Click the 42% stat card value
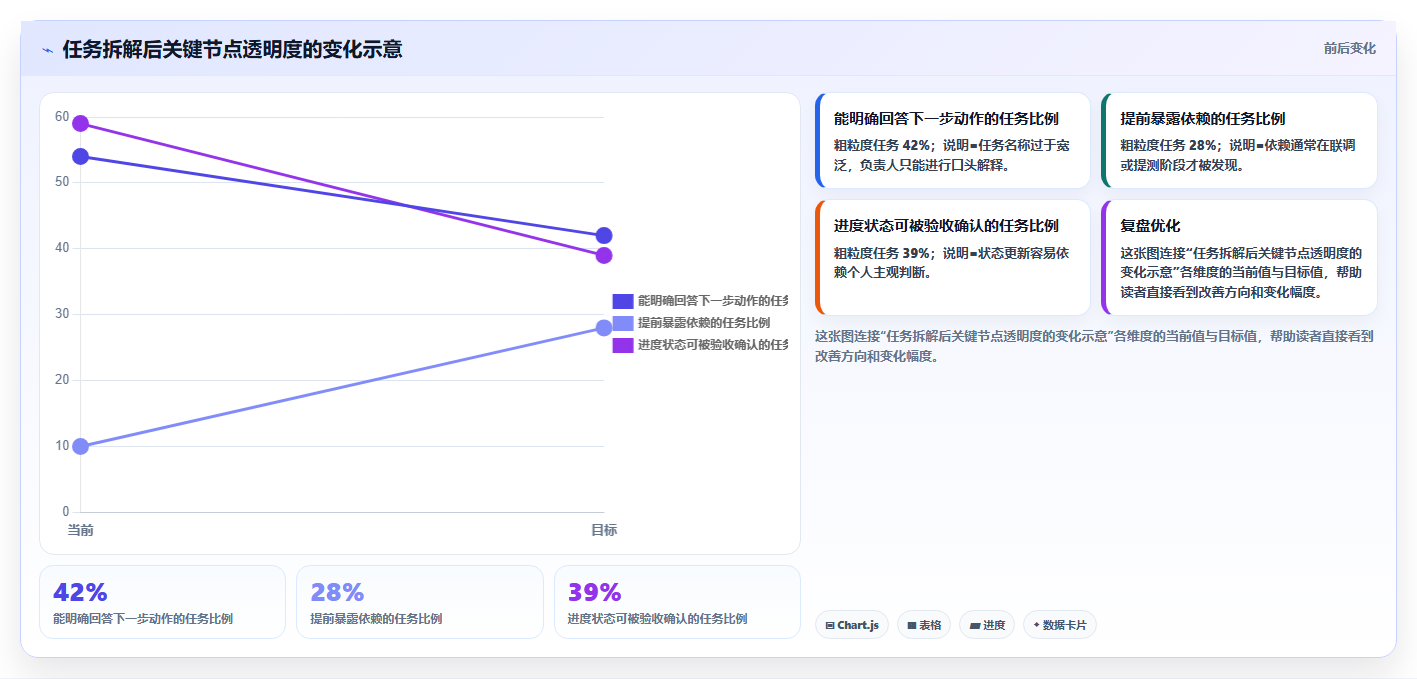This screenshot has width=1417, height=679. pos(80,593)
